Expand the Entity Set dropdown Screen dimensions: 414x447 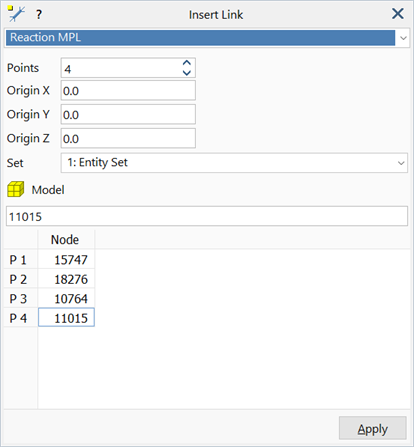tap(401, 163)
